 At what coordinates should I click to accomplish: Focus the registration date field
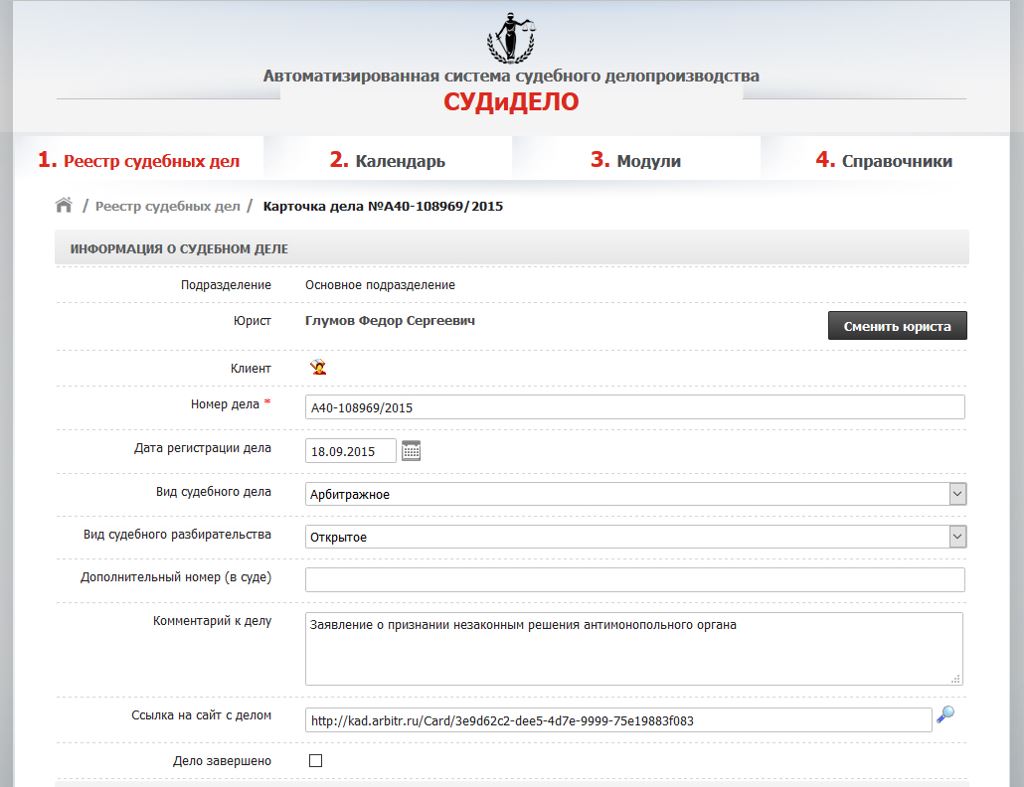[x=351, y=451]
